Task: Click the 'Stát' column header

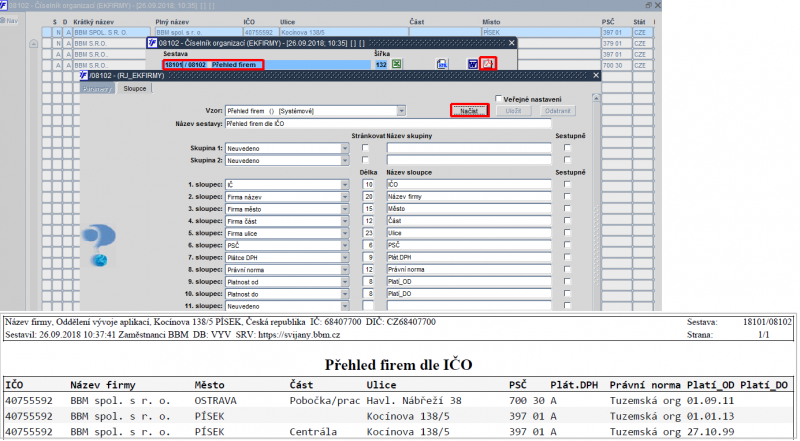Action: 639,22
